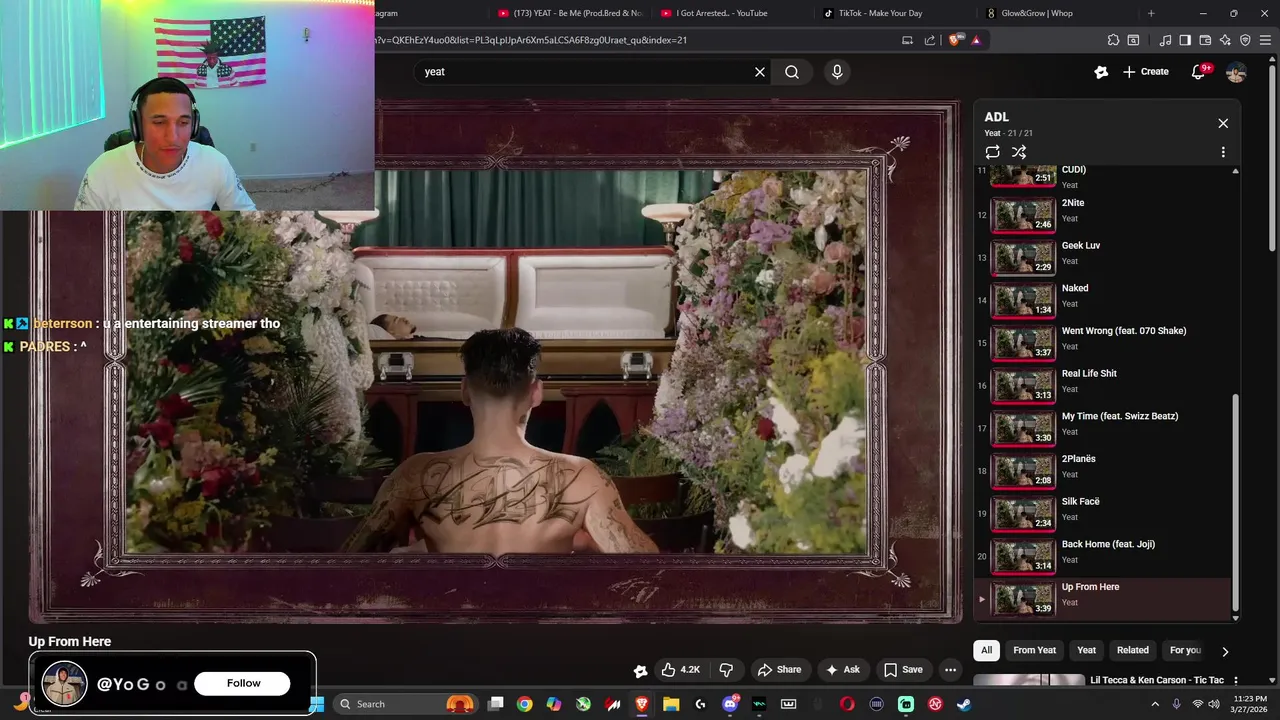Image resolution: width=1280 pixels, height=720 pixels.
Task: Open the account avatar menu
Action: coord(1236,72)
